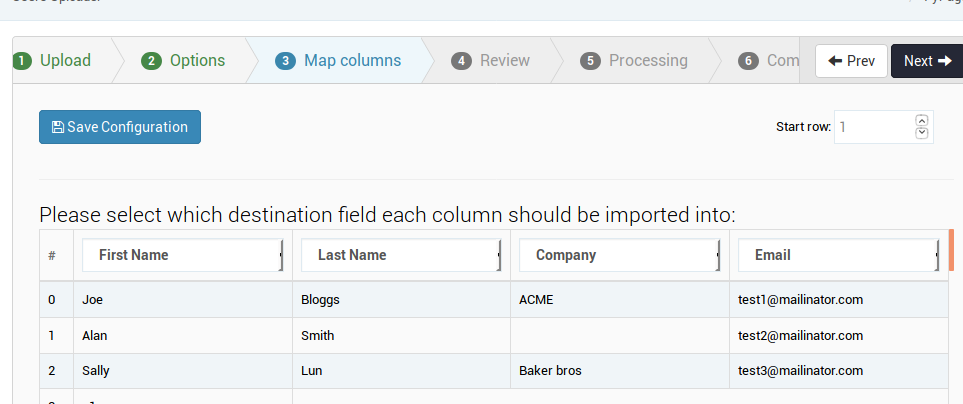The image size is (963, 404).
Task: Decrease Start row with down arrow
Action: tap(921, 133)
